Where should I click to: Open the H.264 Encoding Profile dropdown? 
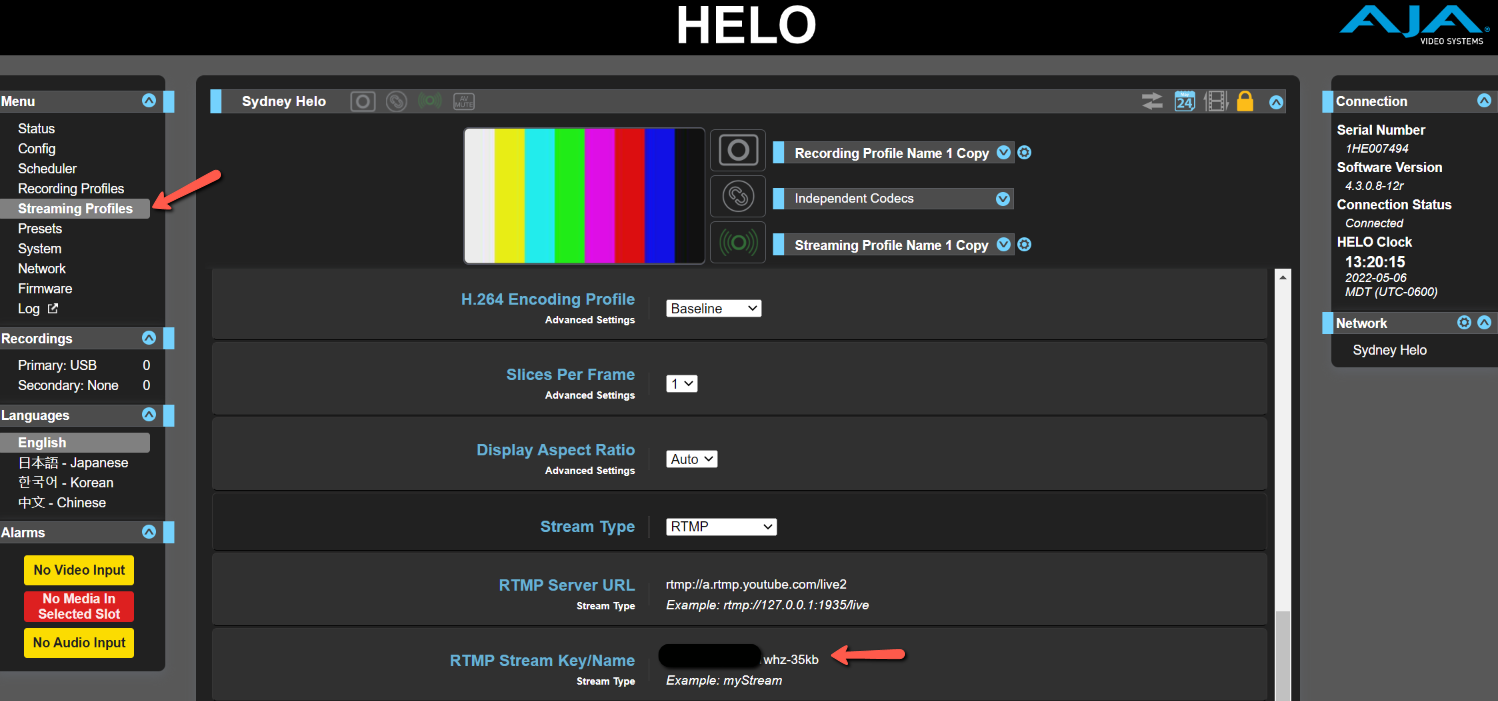pyautogui.click(x=714, y=309)
